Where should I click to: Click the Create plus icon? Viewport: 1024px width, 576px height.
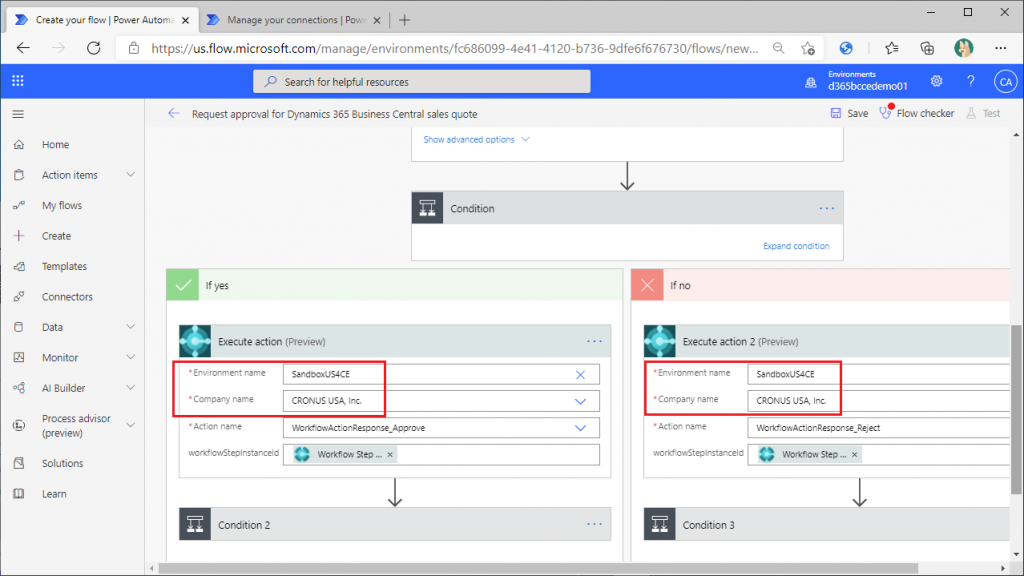click(19, 236)
